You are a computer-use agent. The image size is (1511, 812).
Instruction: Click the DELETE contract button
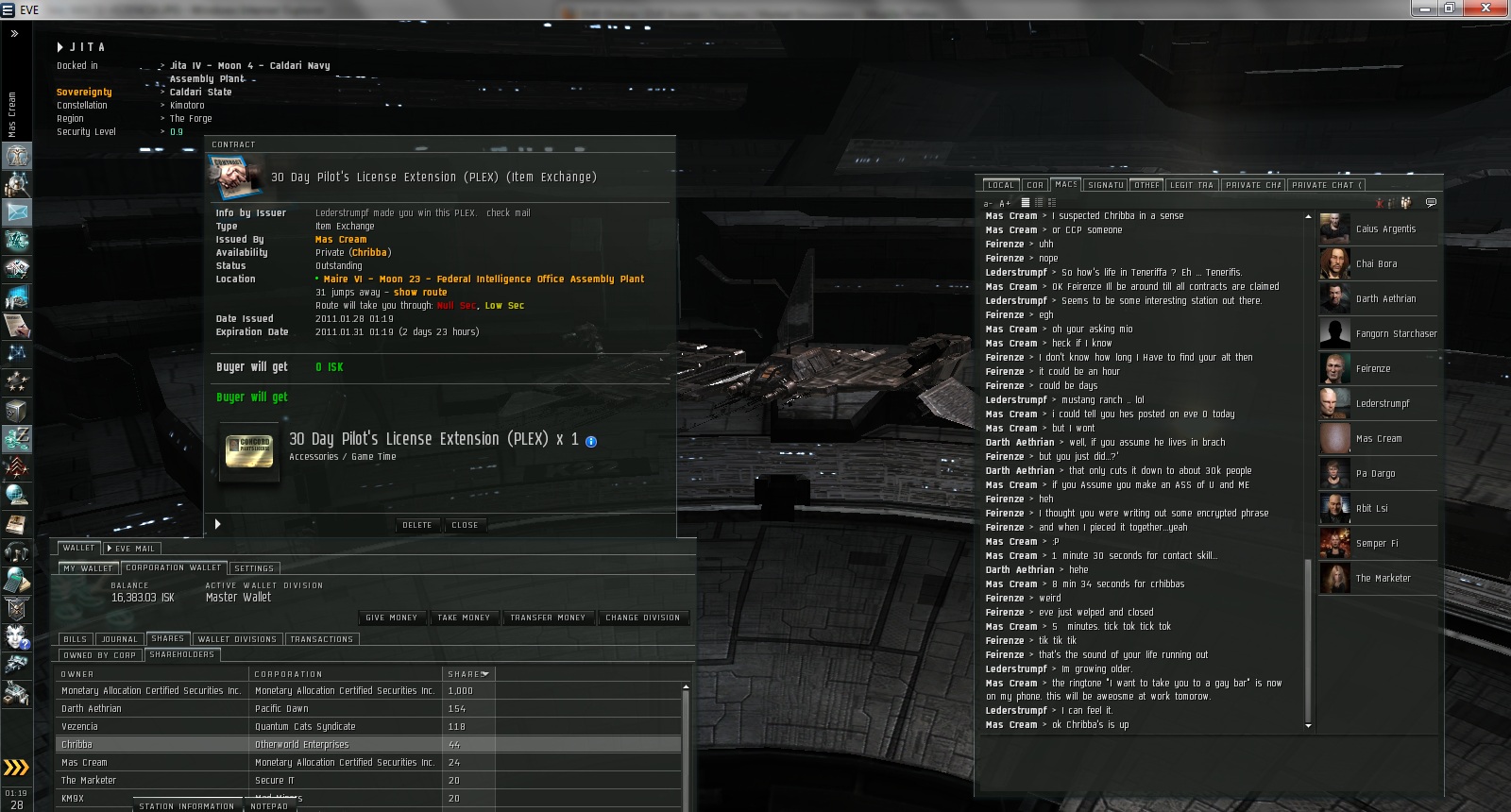tap(417, 525)
